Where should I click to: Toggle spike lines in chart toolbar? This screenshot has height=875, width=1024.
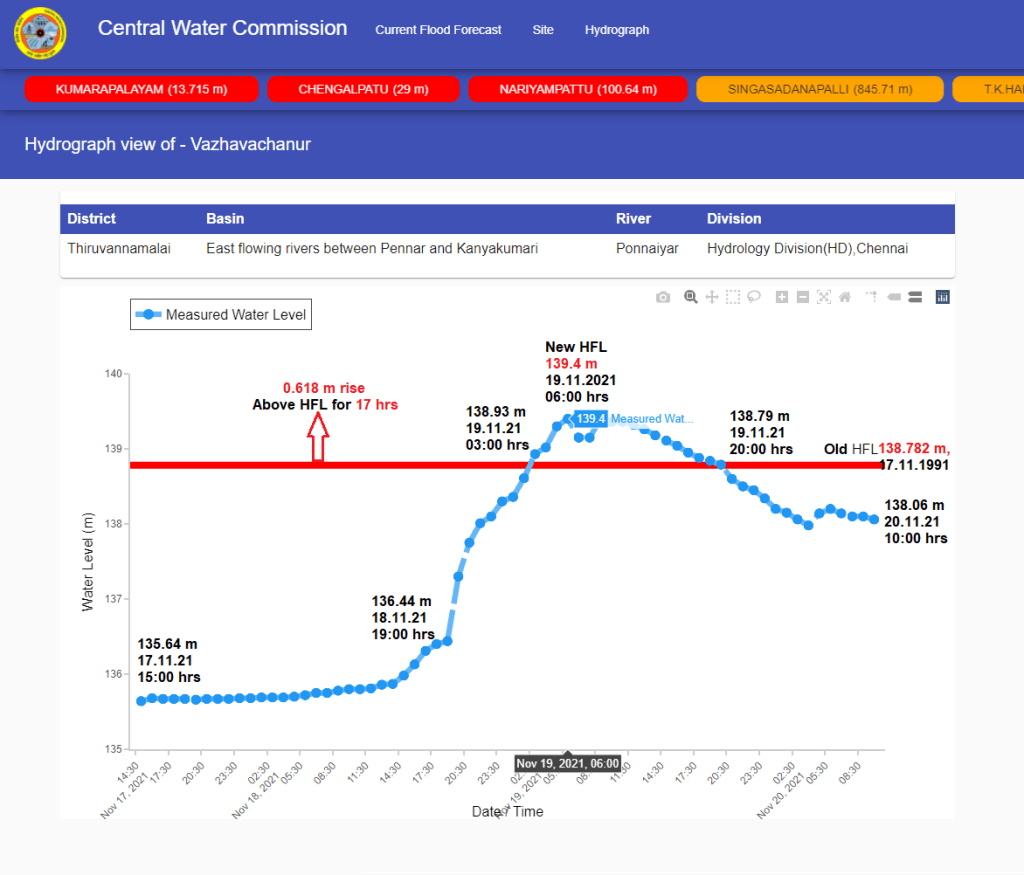(x=871, y=297)
